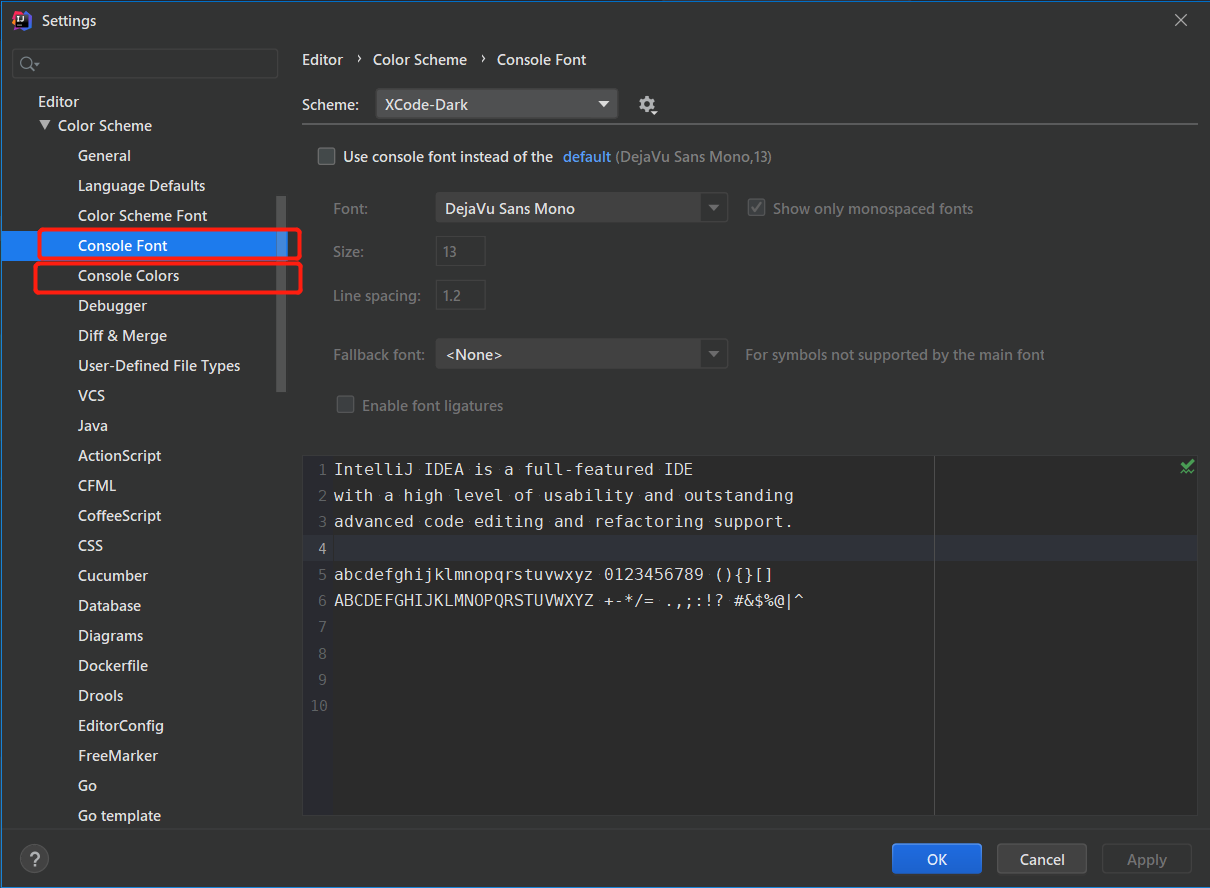The width and height of the screenshot is (1210, 888).
Task: Click the Cancel button
Action: pyautogui.click(x=1042, y=859)
